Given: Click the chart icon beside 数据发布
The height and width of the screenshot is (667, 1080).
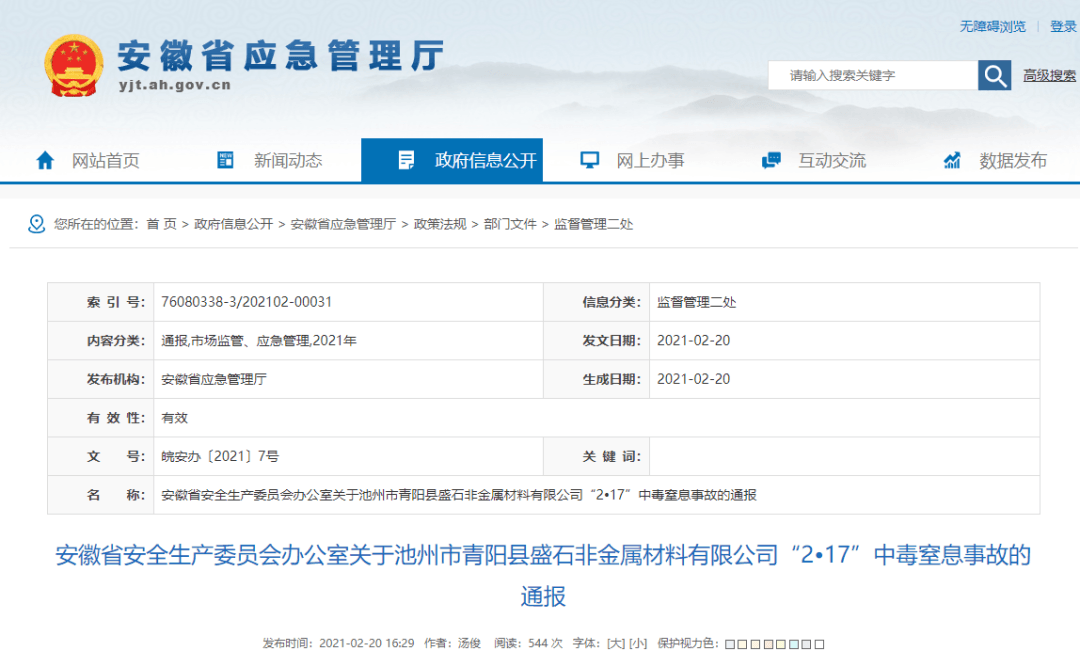Looking at the screenshot, I should click(952, 160).
